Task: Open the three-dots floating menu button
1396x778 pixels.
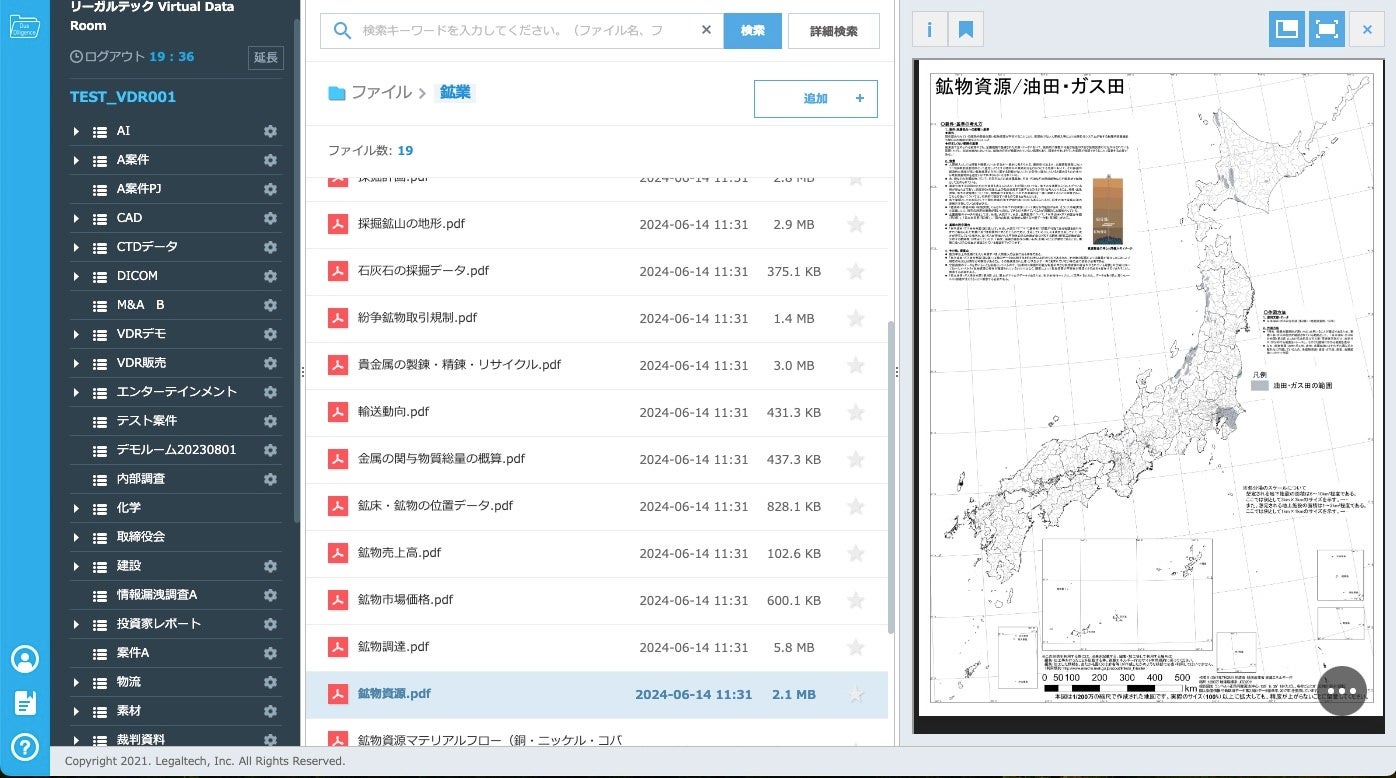Action: [x=1342, y=691]
